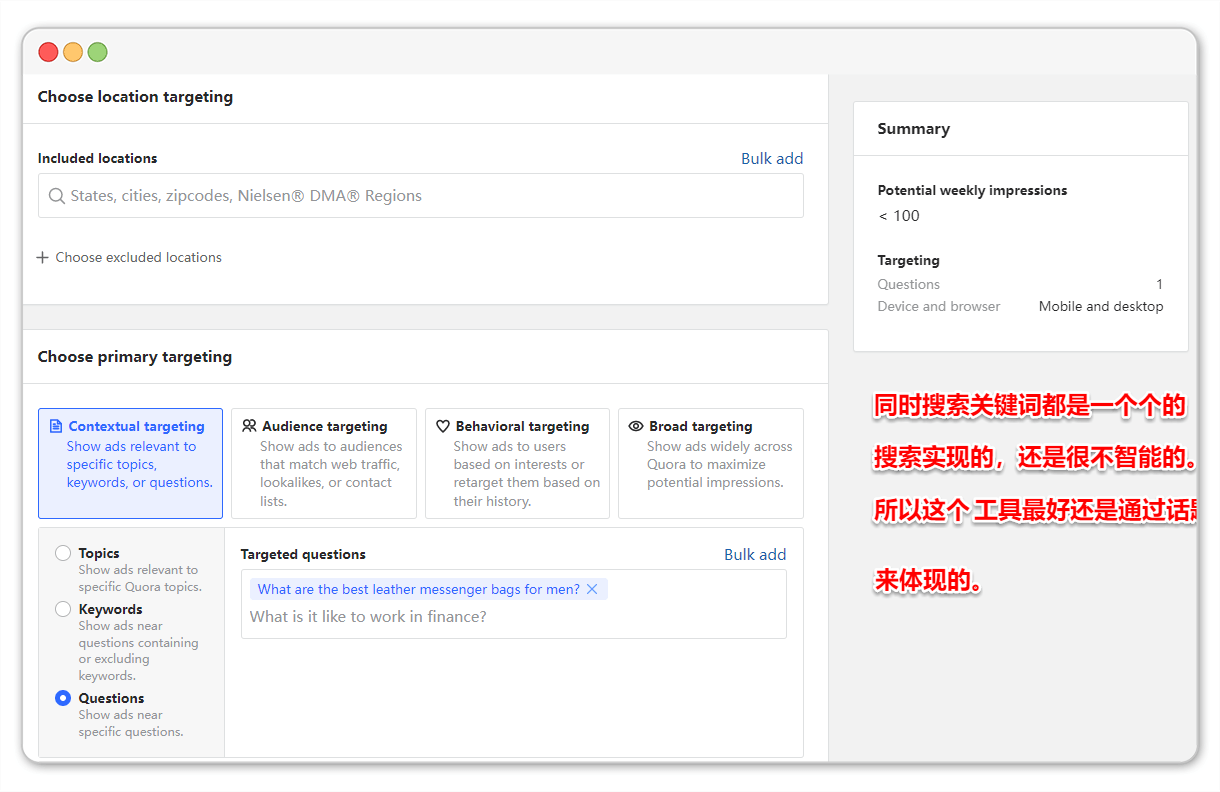
Task: Click the Audience targeting people icon
Action: coord(249,426)
